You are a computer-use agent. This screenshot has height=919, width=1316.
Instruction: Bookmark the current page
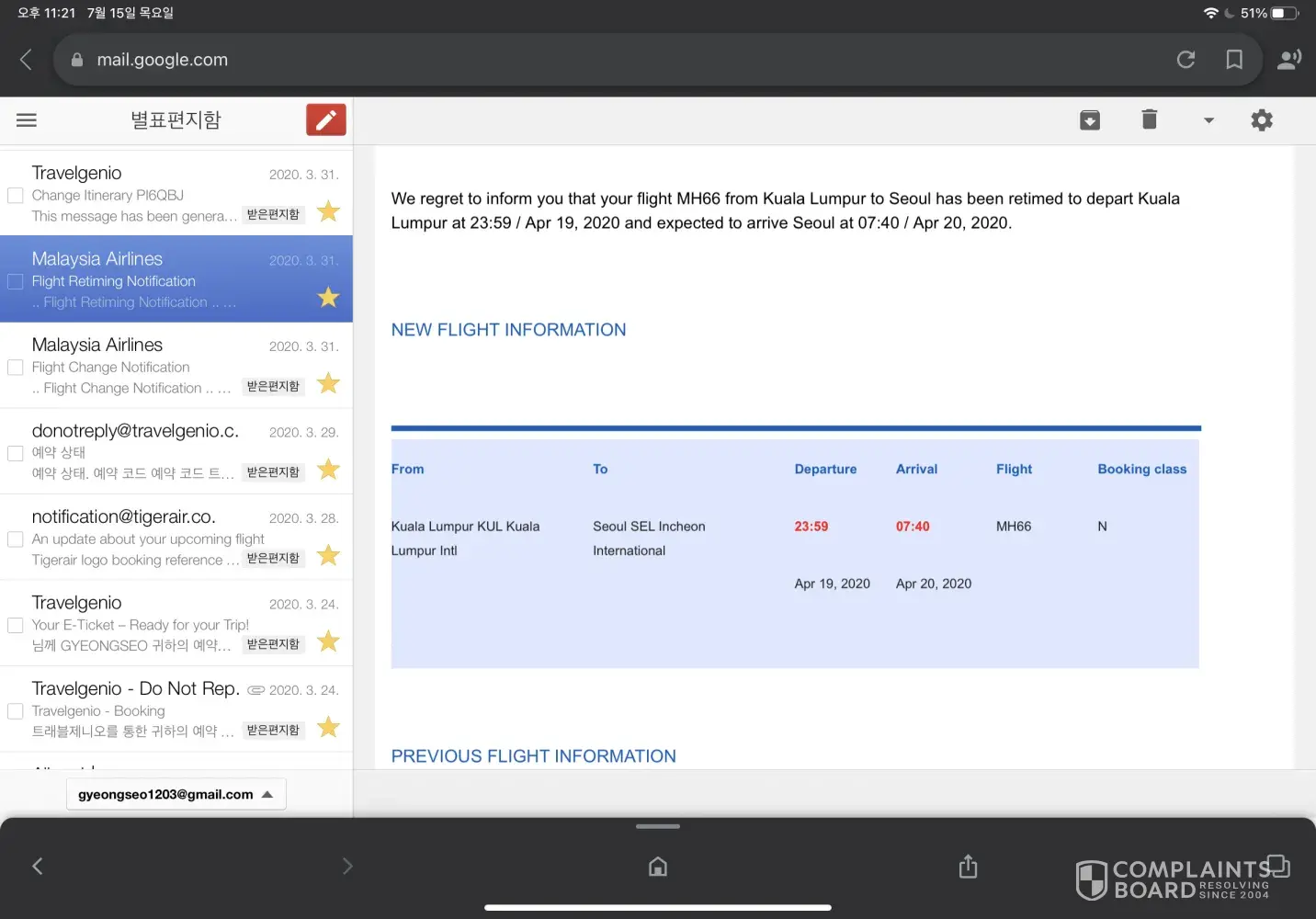tap(1234, 60)
